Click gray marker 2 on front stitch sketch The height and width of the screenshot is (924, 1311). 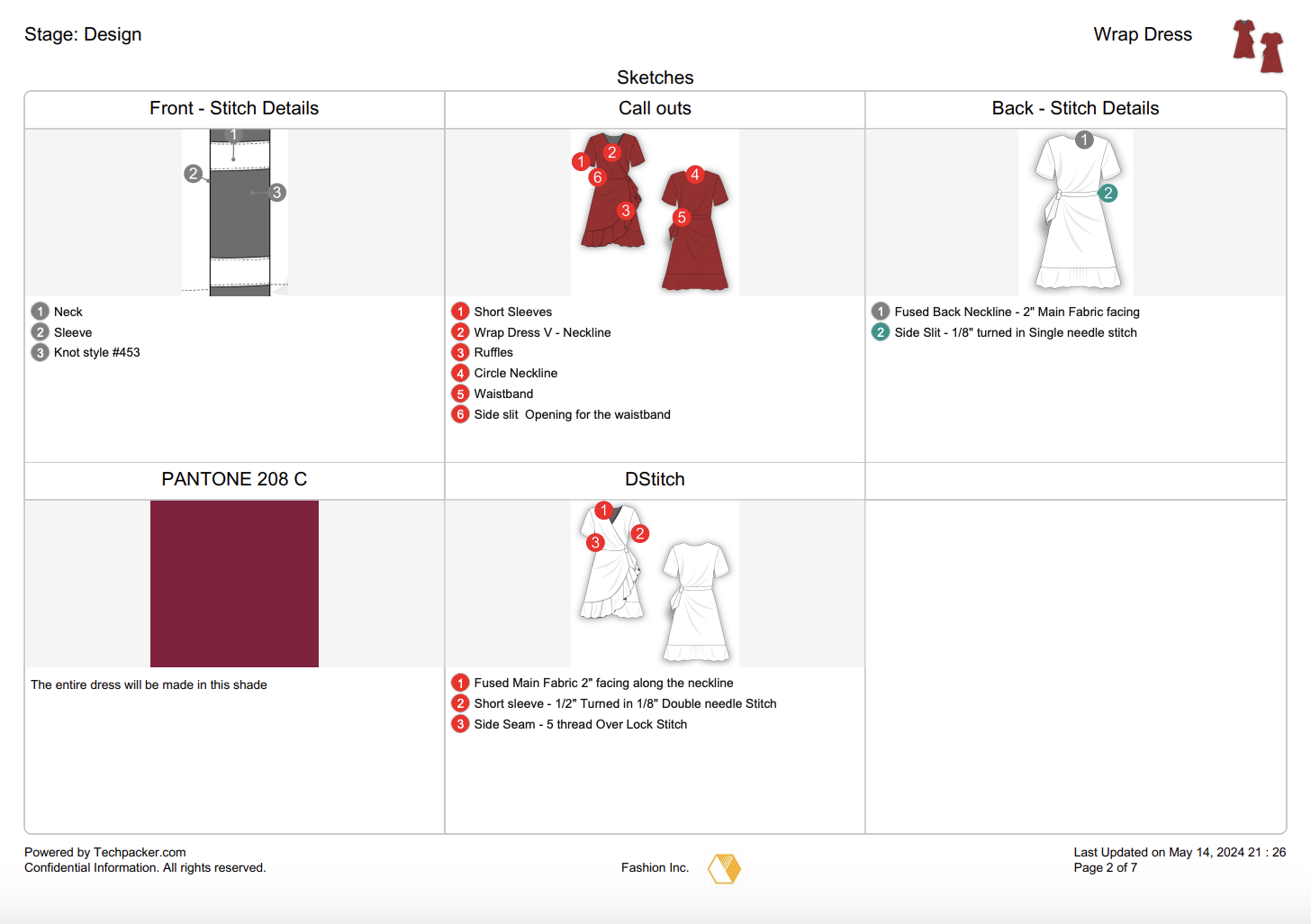point(193,173)
